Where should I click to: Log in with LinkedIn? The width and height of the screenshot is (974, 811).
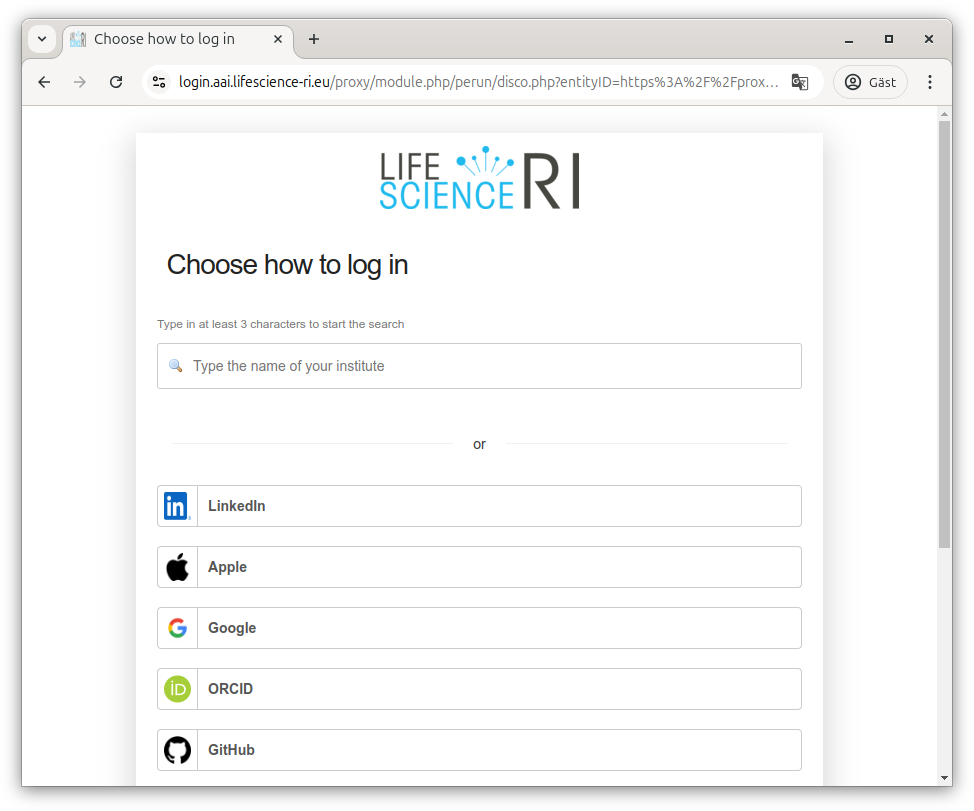tap(479, 506)
